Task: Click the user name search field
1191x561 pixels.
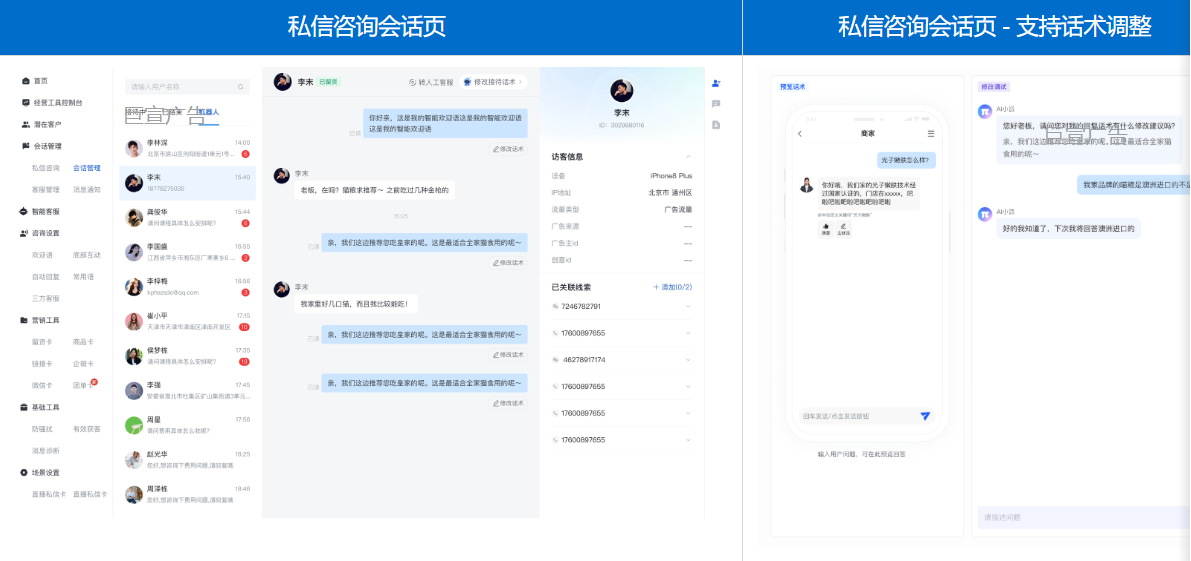Action: 187,87
